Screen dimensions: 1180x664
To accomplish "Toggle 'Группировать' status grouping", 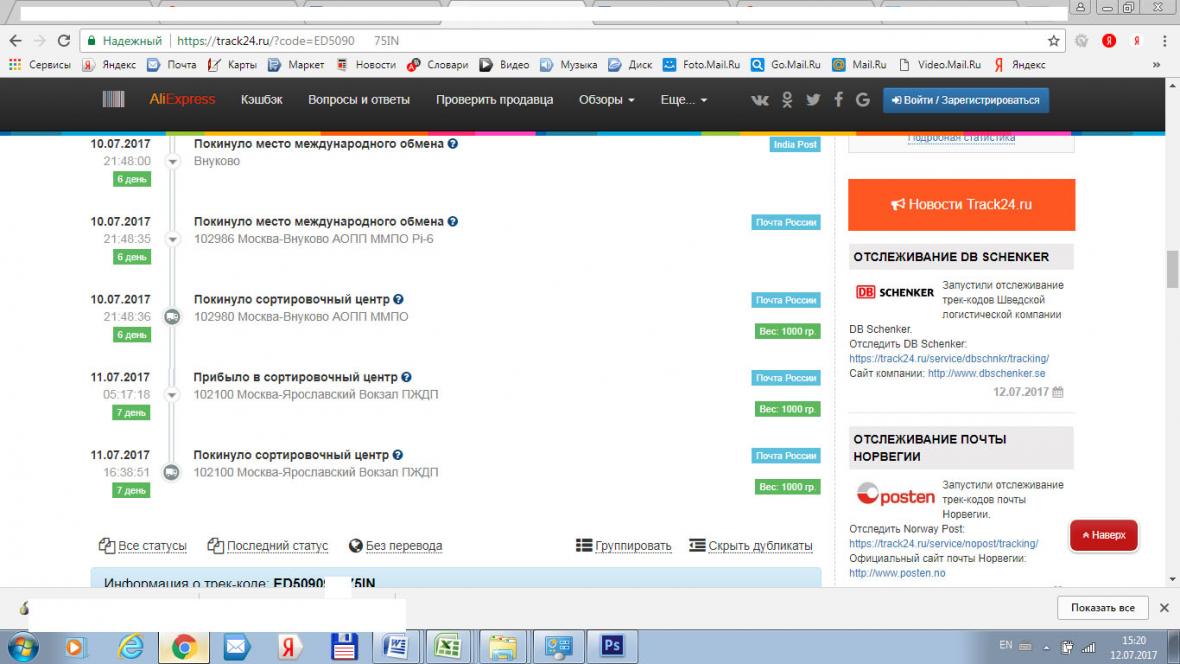I will pyautogui.click(x=624, y=546).
